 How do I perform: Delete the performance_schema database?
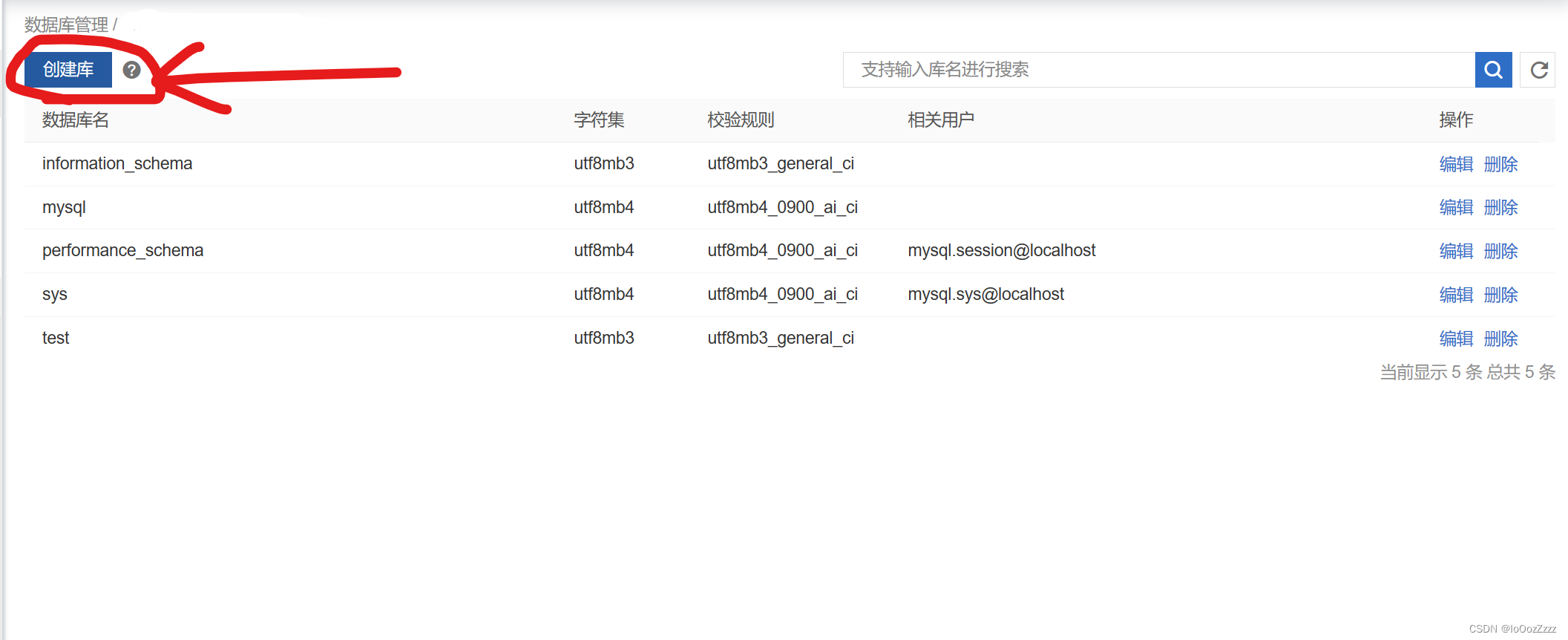[x=1500, y=251]
